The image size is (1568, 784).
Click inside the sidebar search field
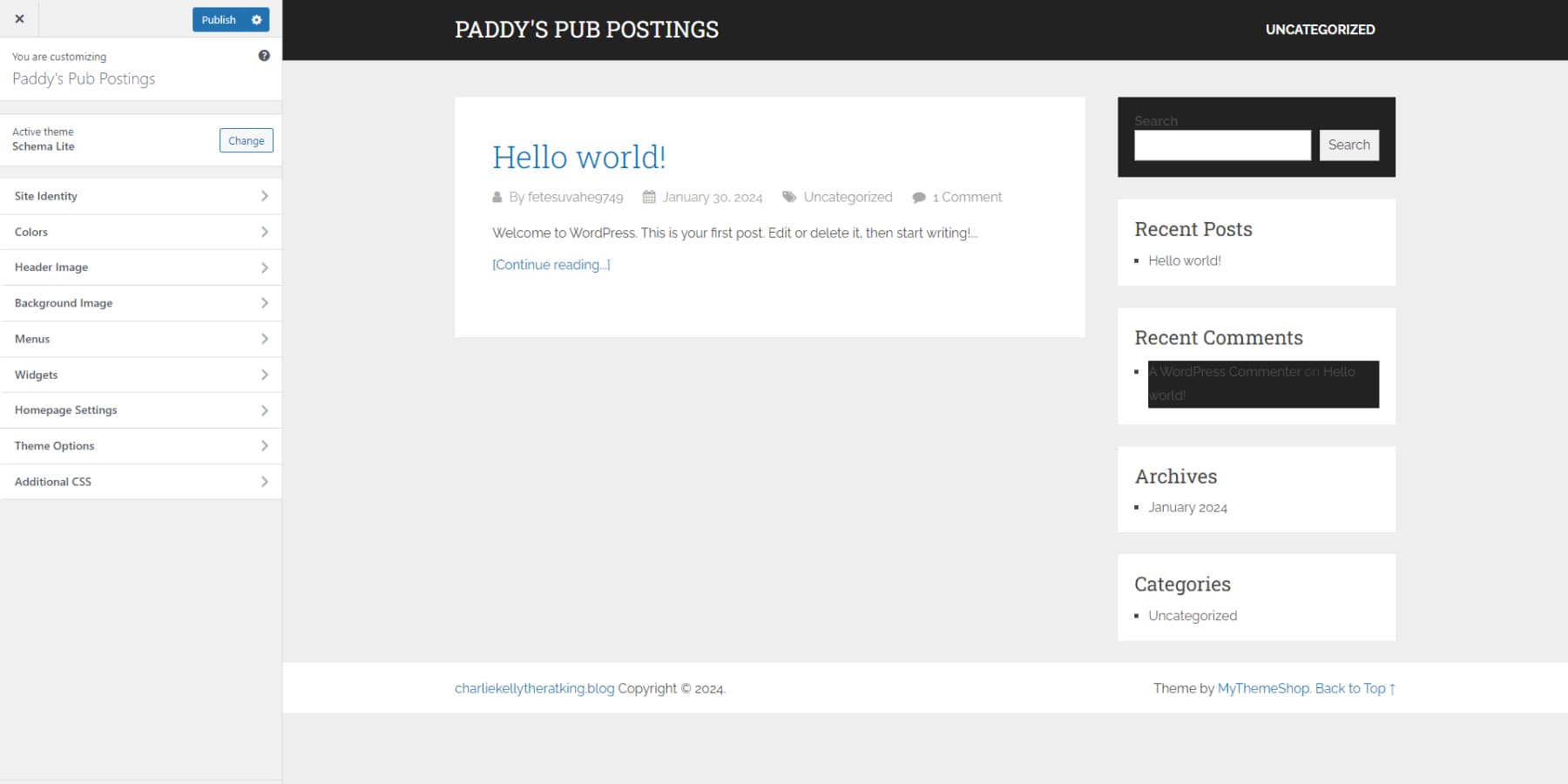[1221, 145]
